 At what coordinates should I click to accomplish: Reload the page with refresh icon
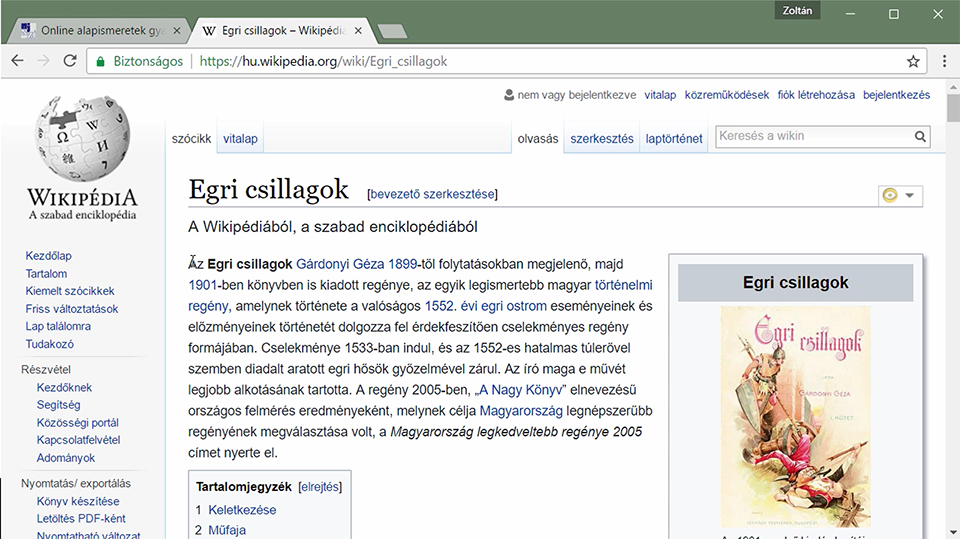point(70,61)
